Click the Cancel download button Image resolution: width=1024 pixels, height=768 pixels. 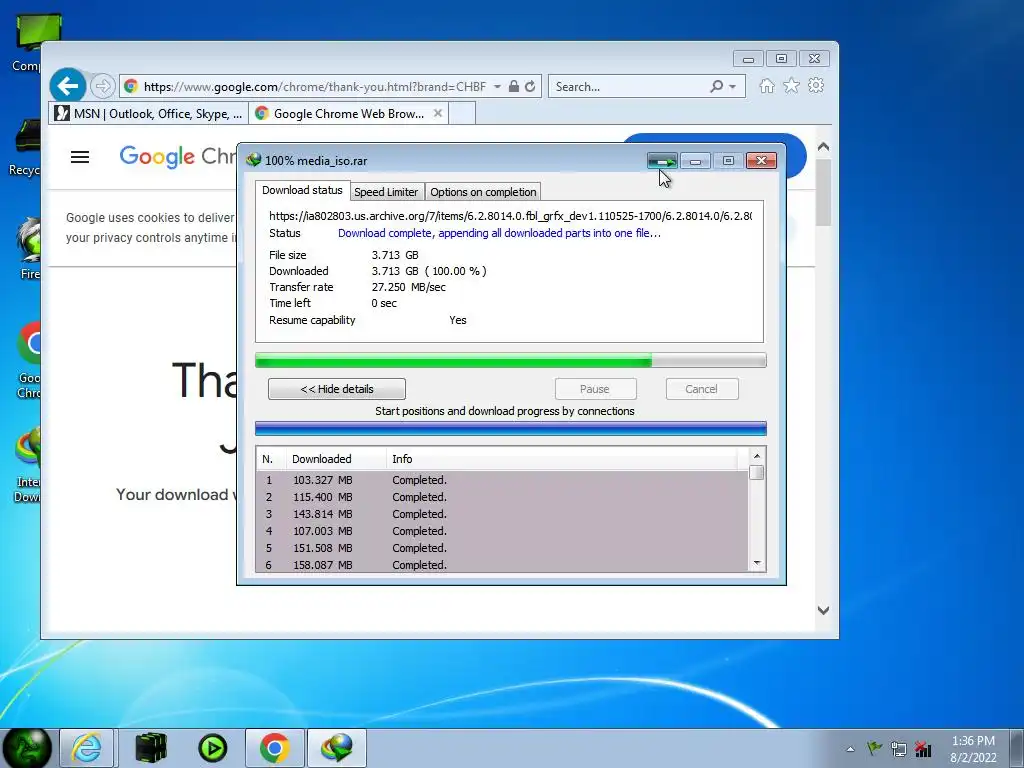[702, 389]
